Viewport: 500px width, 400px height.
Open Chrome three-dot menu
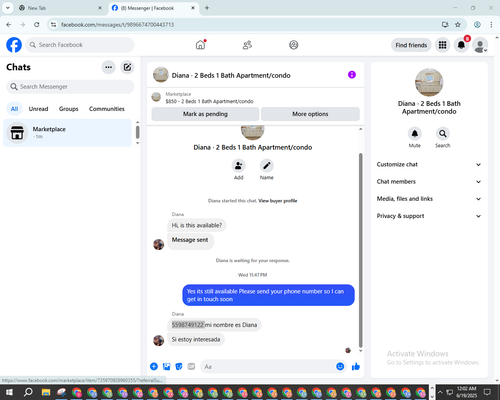click(491, 25)
